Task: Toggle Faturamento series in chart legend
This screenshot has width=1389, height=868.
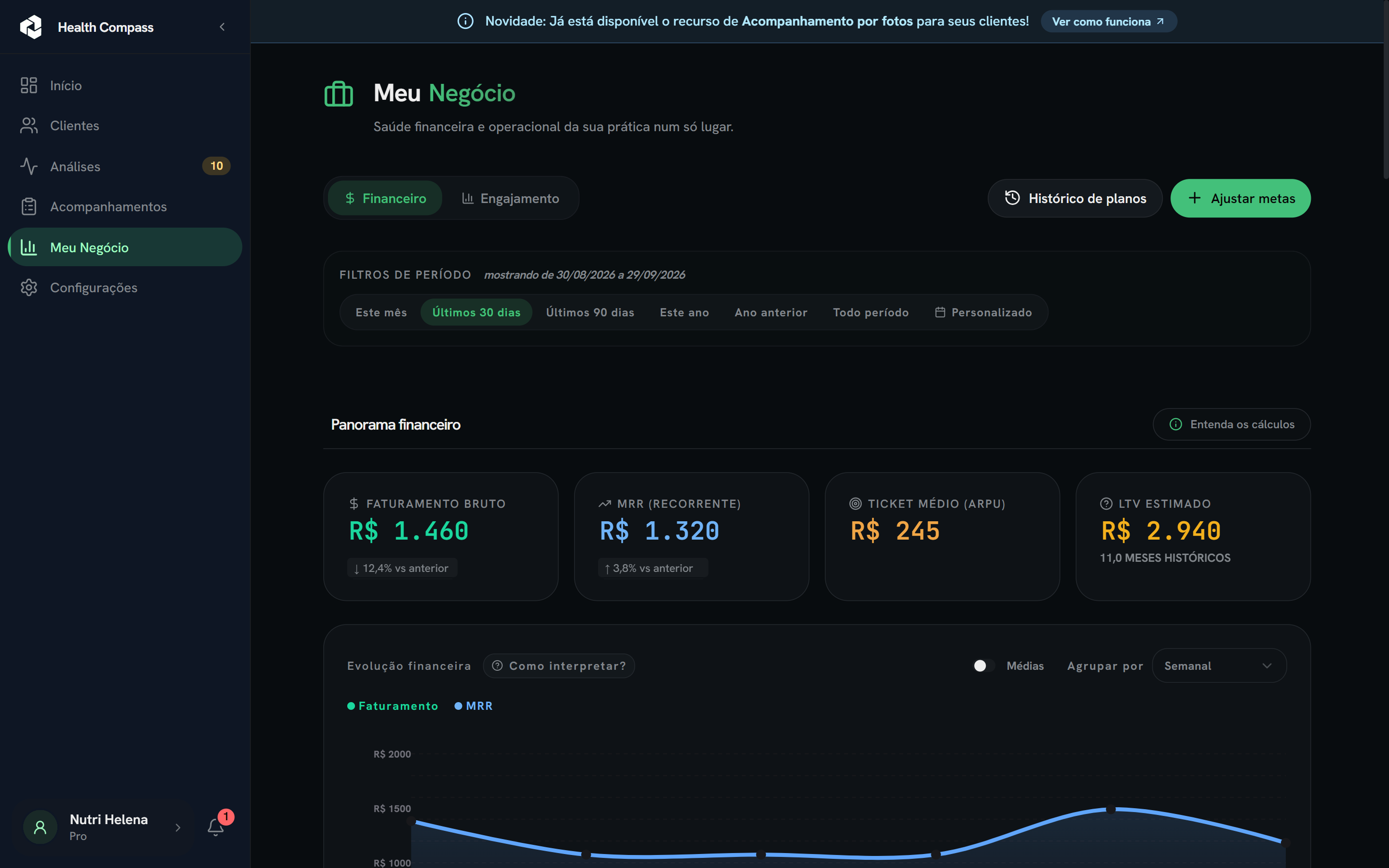Action: click(393, 706)
